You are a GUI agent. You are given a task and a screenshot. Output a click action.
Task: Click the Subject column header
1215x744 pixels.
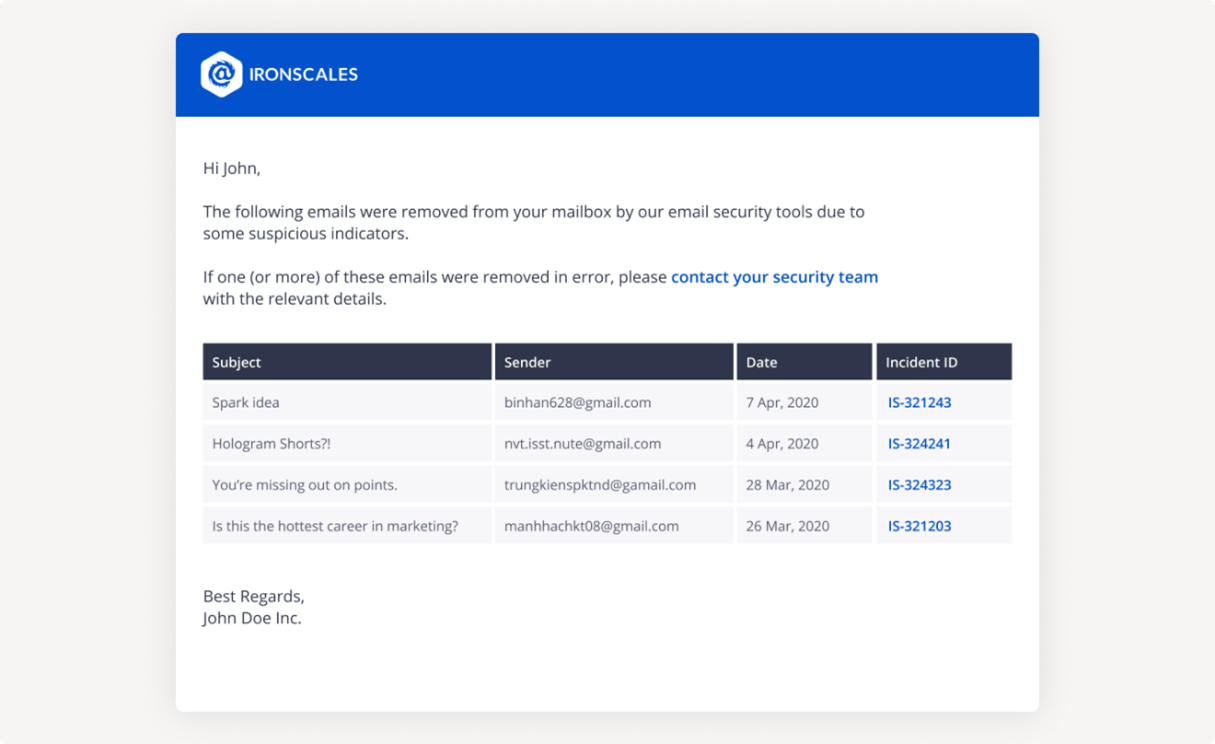[x=347, y=362]
